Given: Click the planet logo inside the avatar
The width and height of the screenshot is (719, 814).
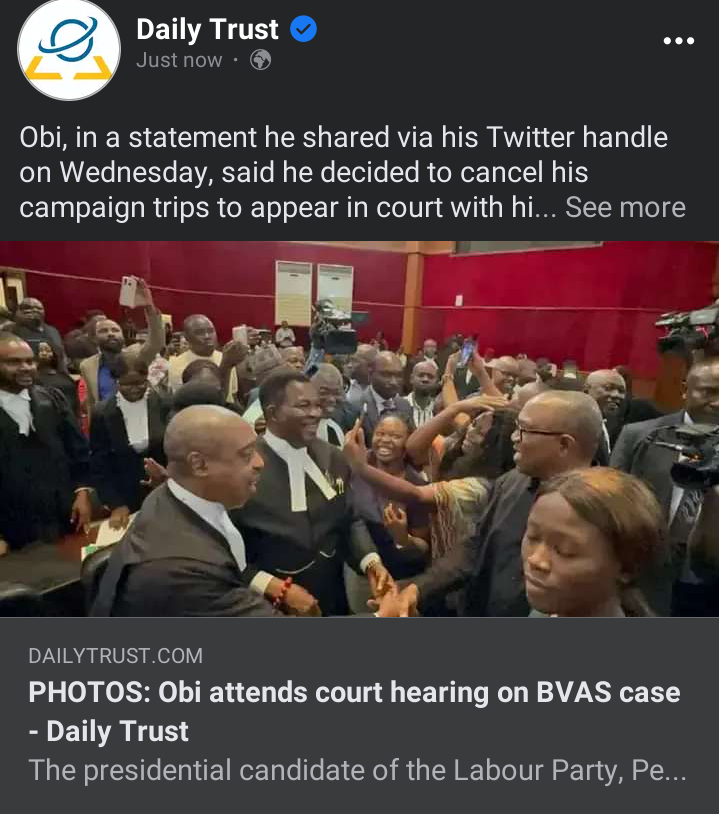Looking at the screenshot, I should [x=69, y=39].
